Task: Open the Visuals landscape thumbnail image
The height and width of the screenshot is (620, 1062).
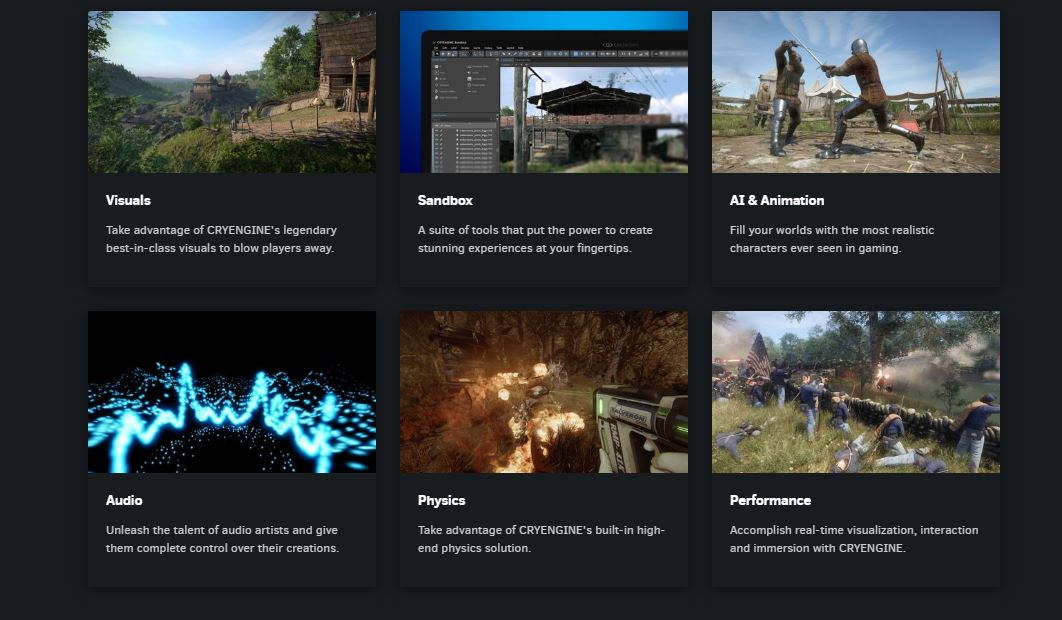Action: coord(232,91)
